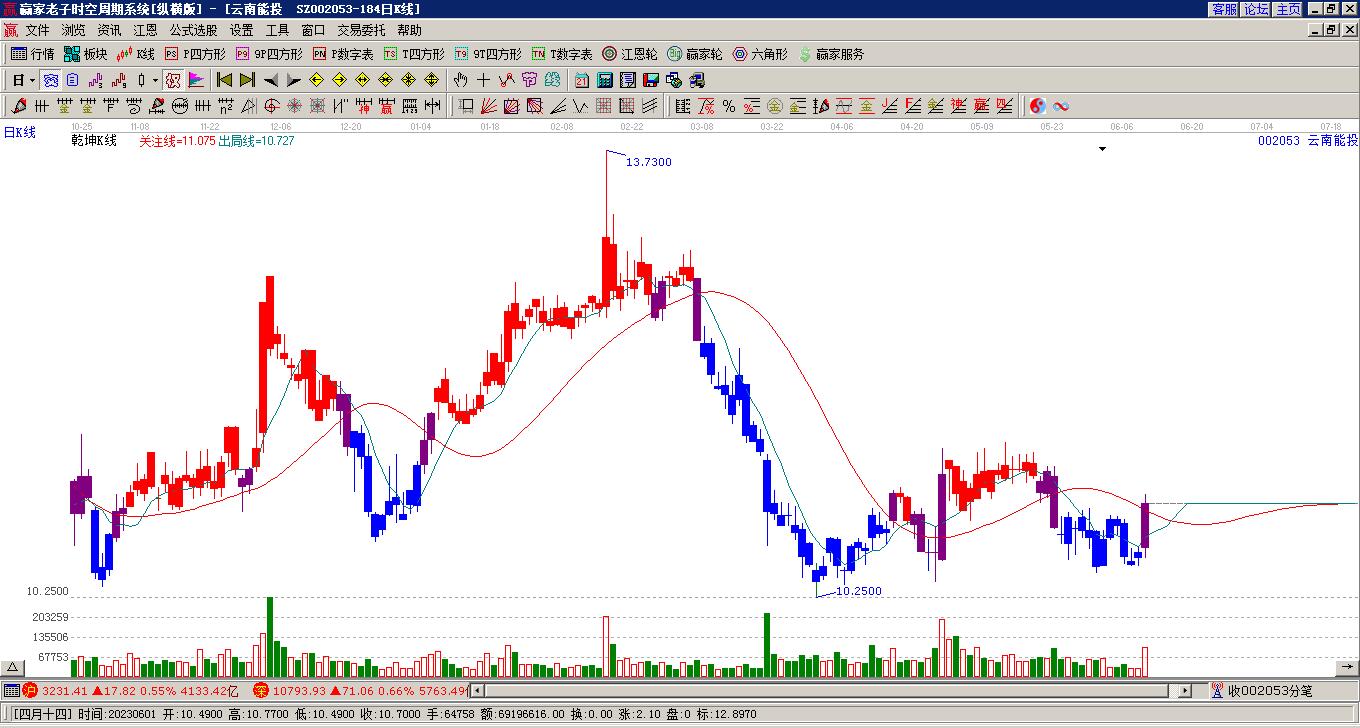Open the 9T四方形 tool
Viewport: 1360px width, 728px height.
[489, 54]
